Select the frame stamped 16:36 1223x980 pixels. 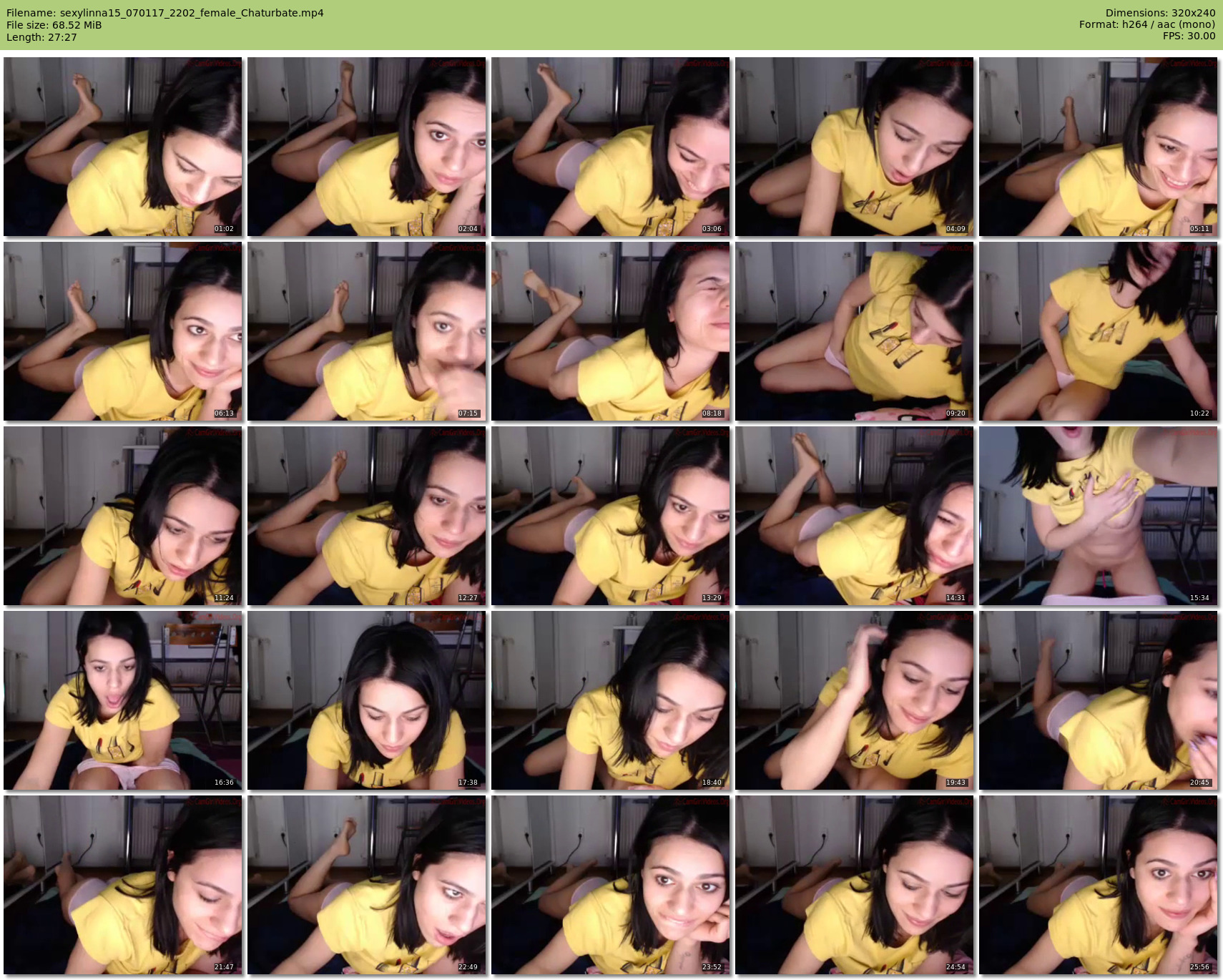pos(123,700)
